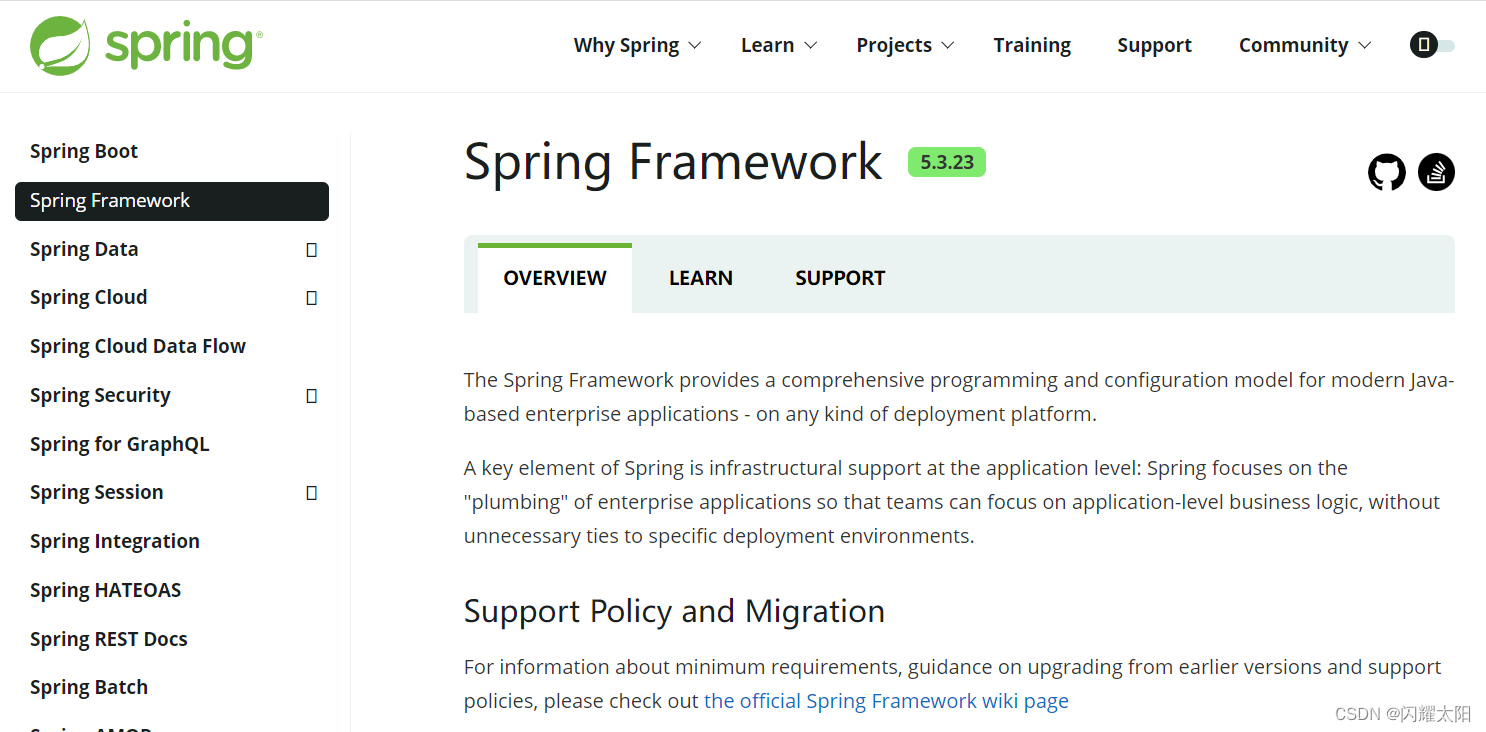The height and width of the screenshot is (732, 1486).
Task: Open the Training page
Action: [x=1032, y=45]
